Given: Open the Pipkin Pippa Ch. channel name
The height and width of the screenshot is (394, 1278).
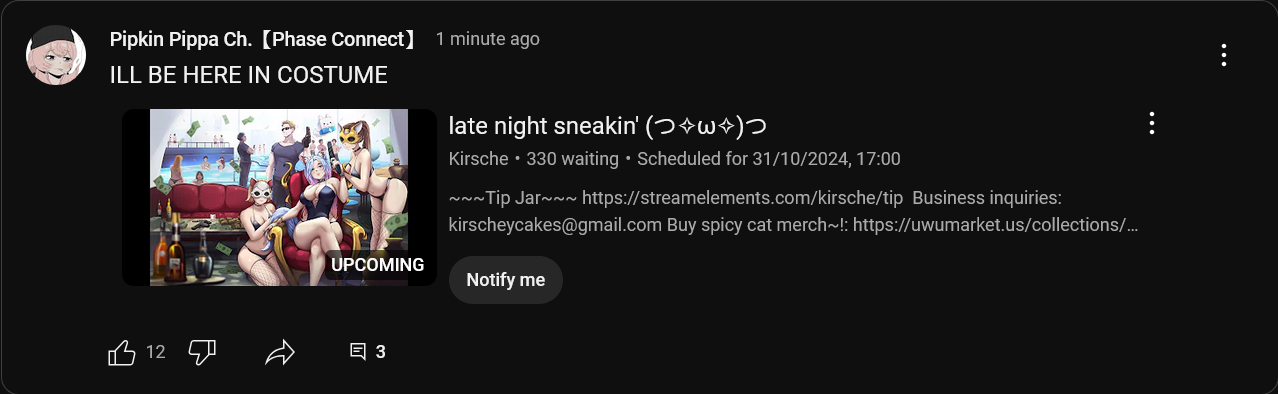Looking at the screenshot, I should pos(264,39).
